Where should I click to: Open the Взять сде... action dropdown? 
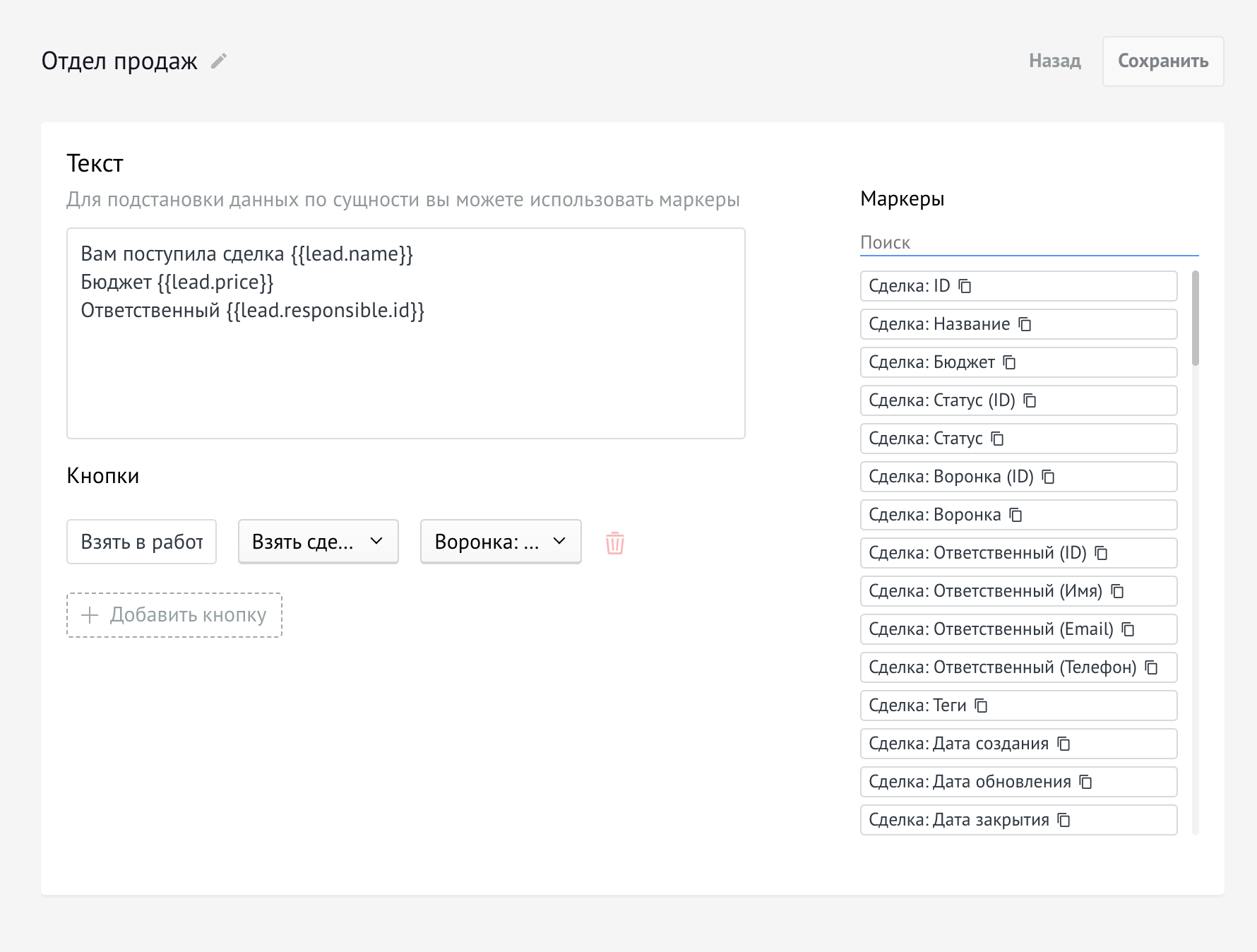click(318, 542)
